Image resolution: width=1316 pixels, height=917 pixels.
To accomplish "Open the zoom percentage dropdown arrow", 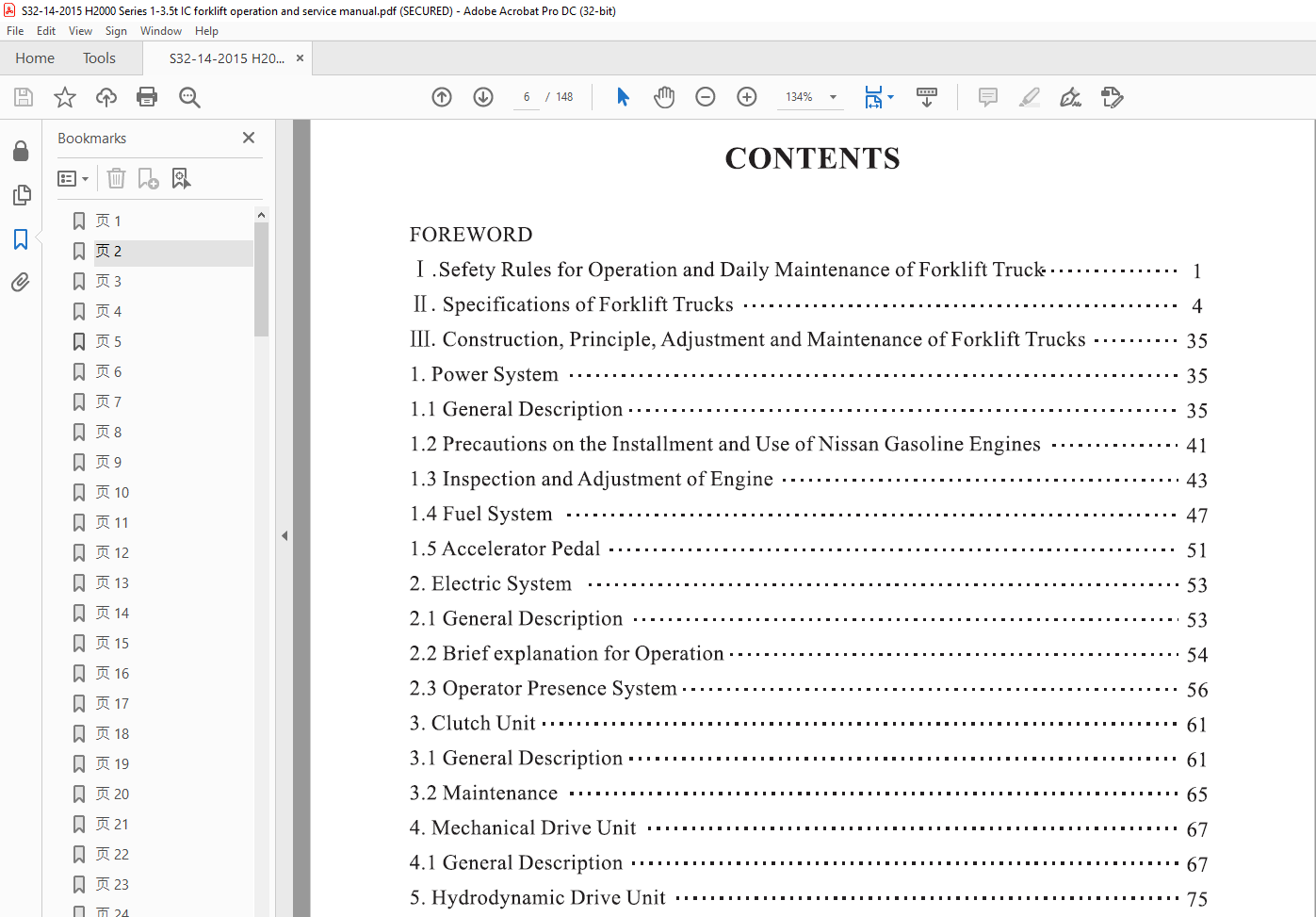I will 833,97.
